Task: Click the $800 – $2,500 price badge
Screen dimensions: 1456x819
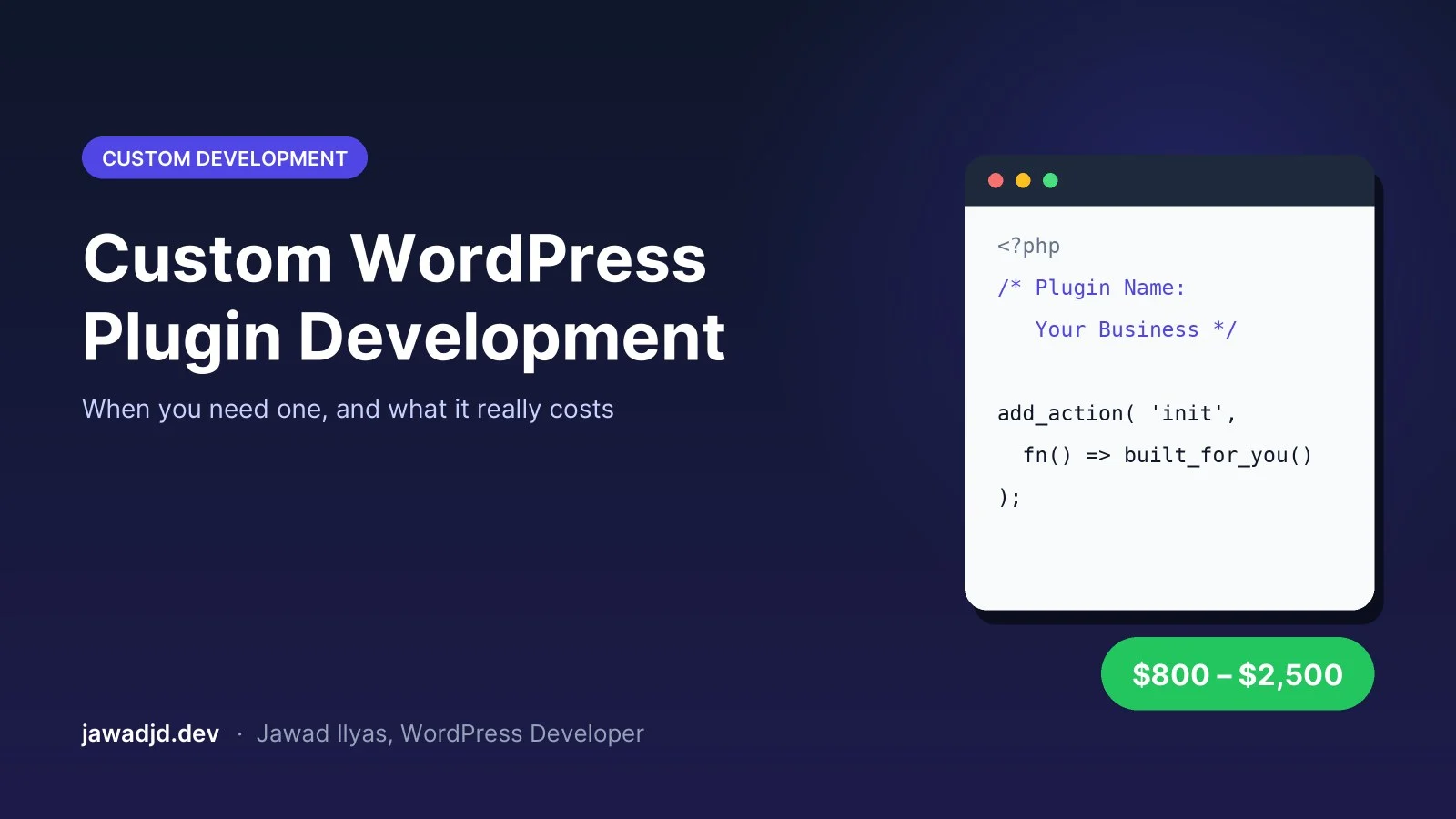Action: coord(1238,674)
